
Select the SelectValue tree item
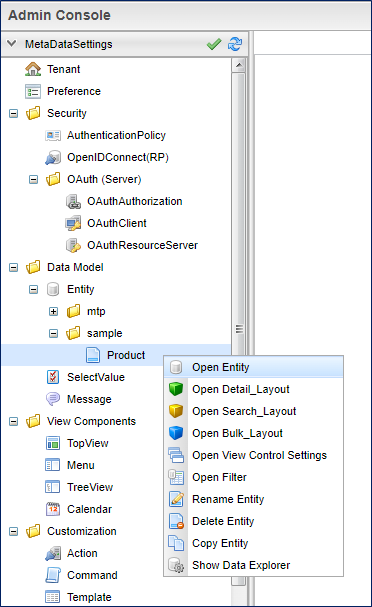96,377
